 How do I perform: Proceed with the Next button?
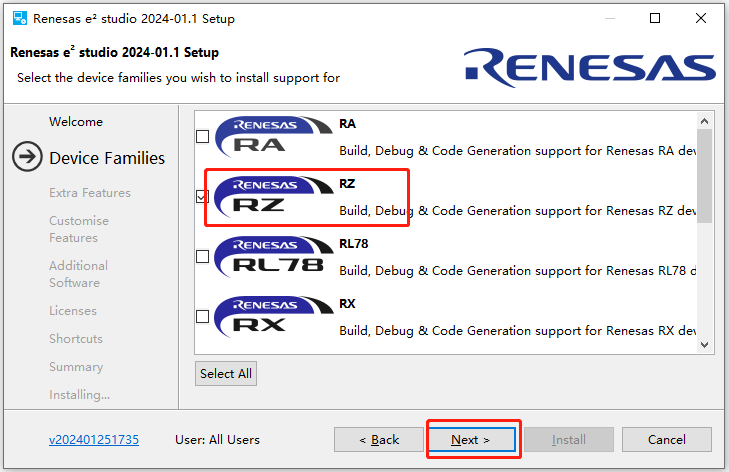pos(471,439)
